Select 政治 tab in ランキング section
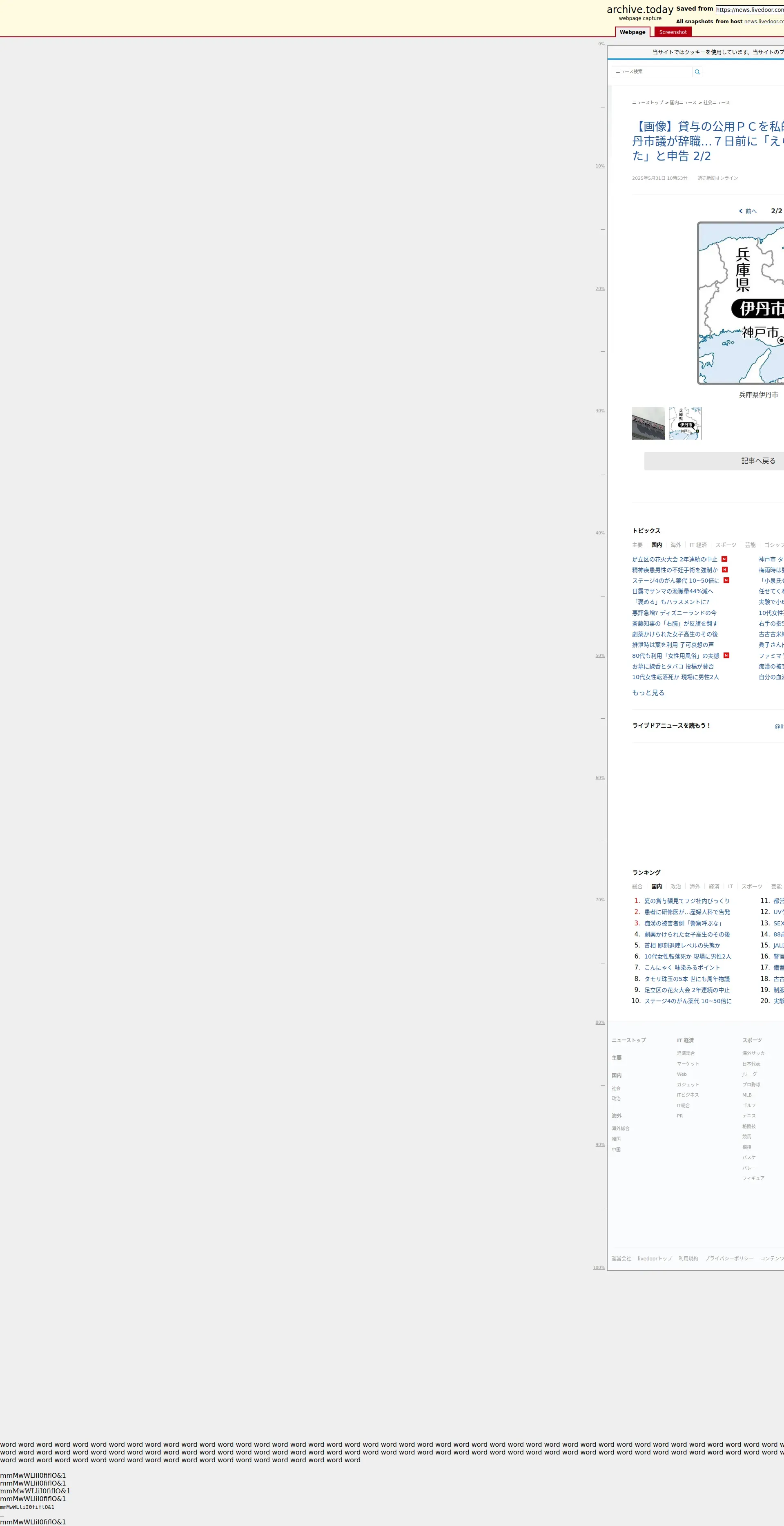Image resolution: width=784 pixels, height=1526 pixels. [675, 887]
